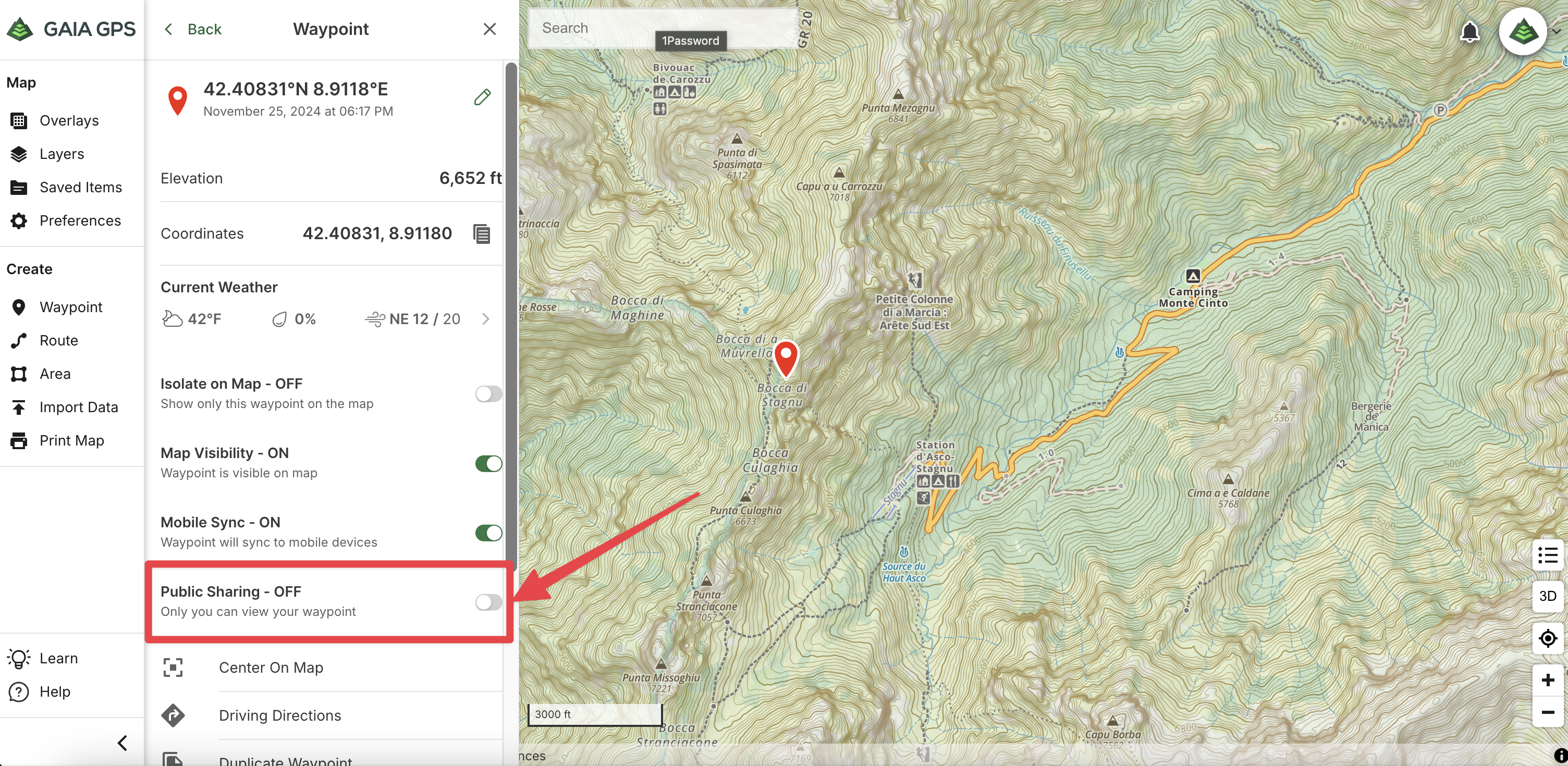Click the locate me crosshair button
The height and width of the screenshot is (766, 1568).
coord(1547,638)
